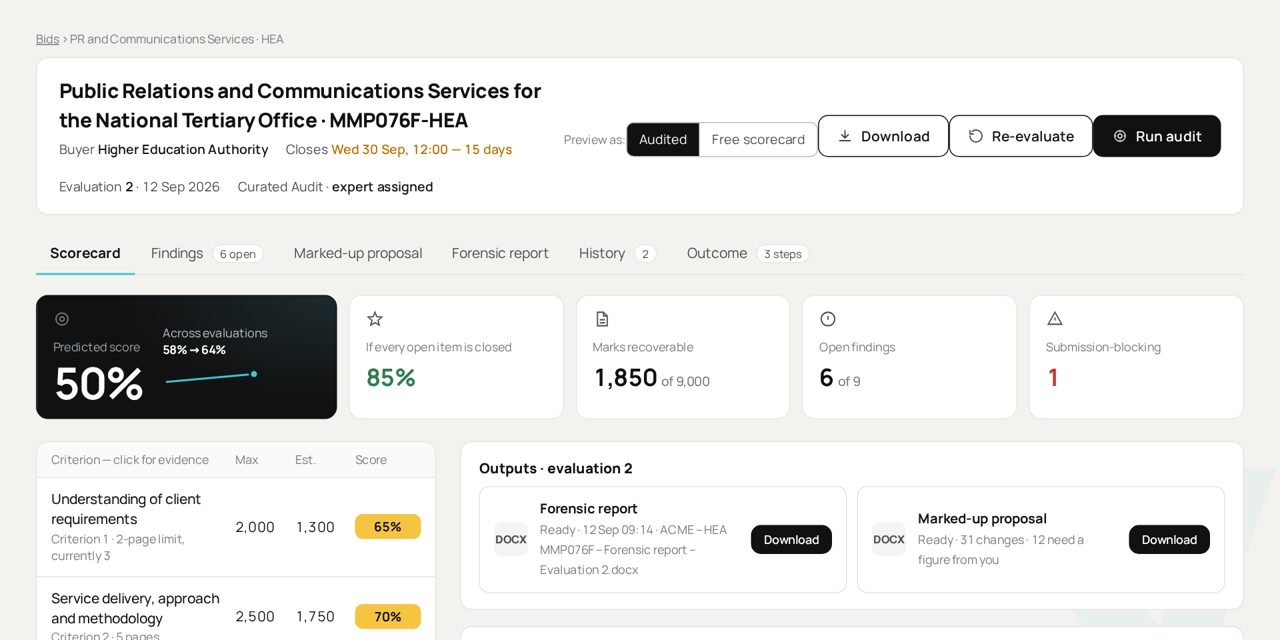Click the Higher Education Authority buyer name
Viewport: 1280px width, 640px height.
(x=183, y=149)
